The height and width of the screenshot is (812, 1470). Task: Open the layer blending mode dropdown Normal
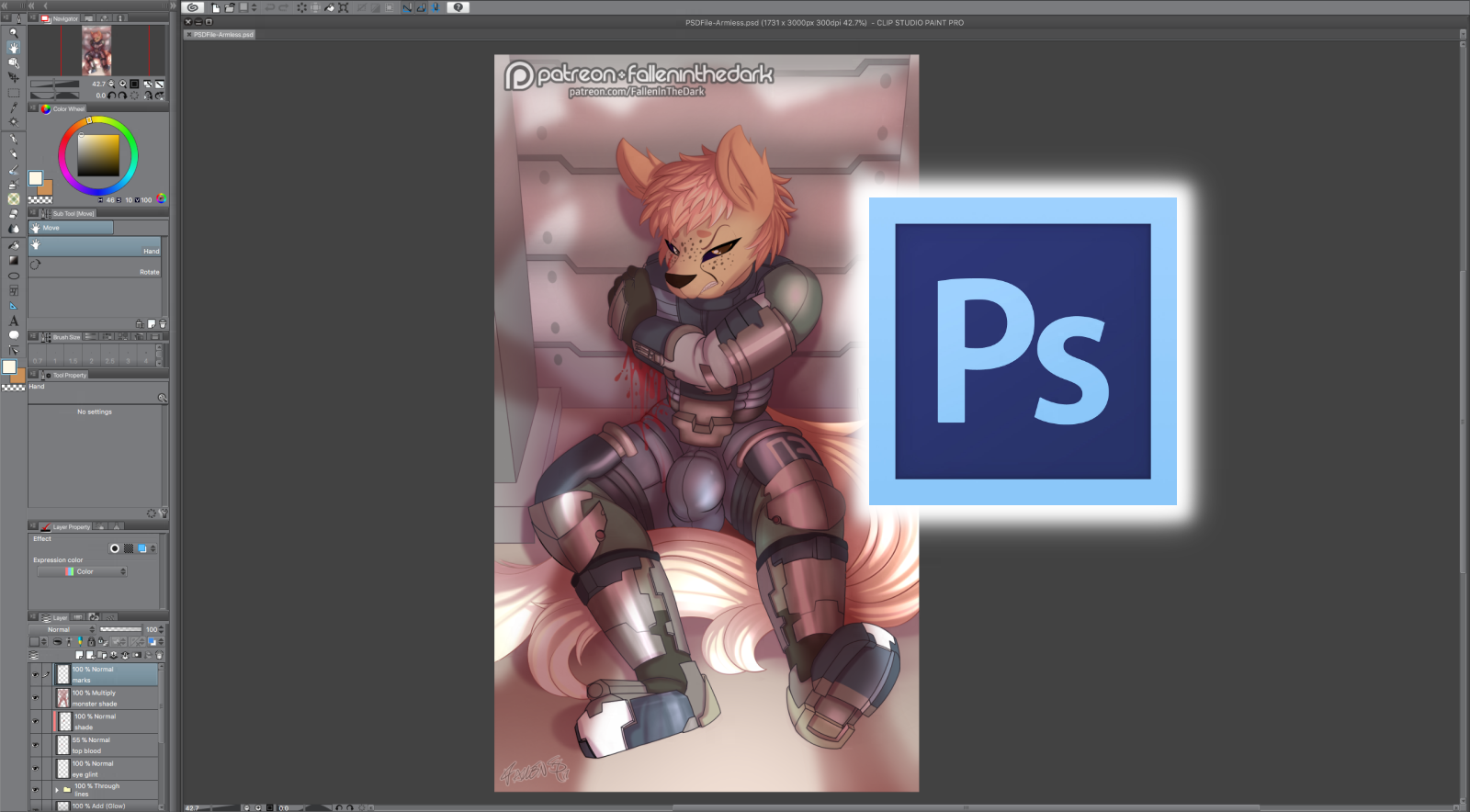(x=62, y=629)
